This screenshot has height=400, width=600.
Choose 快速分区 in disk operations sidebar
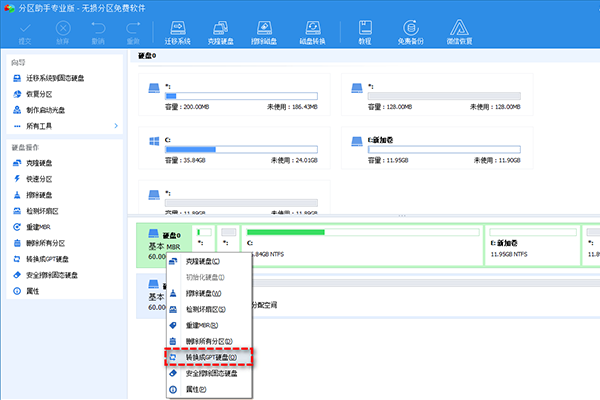tap(40, 178)
